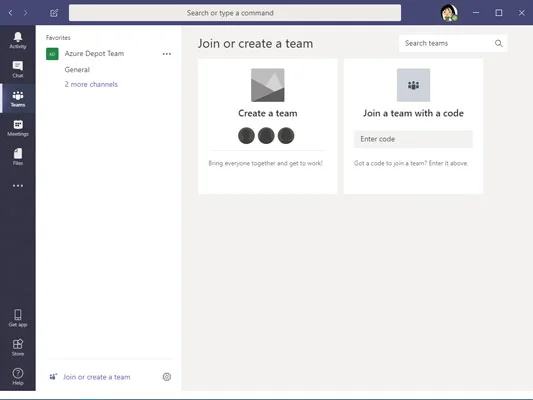This screenshot has width=533, height=400.
Task: Open the General channel
Action: [77, 70]
